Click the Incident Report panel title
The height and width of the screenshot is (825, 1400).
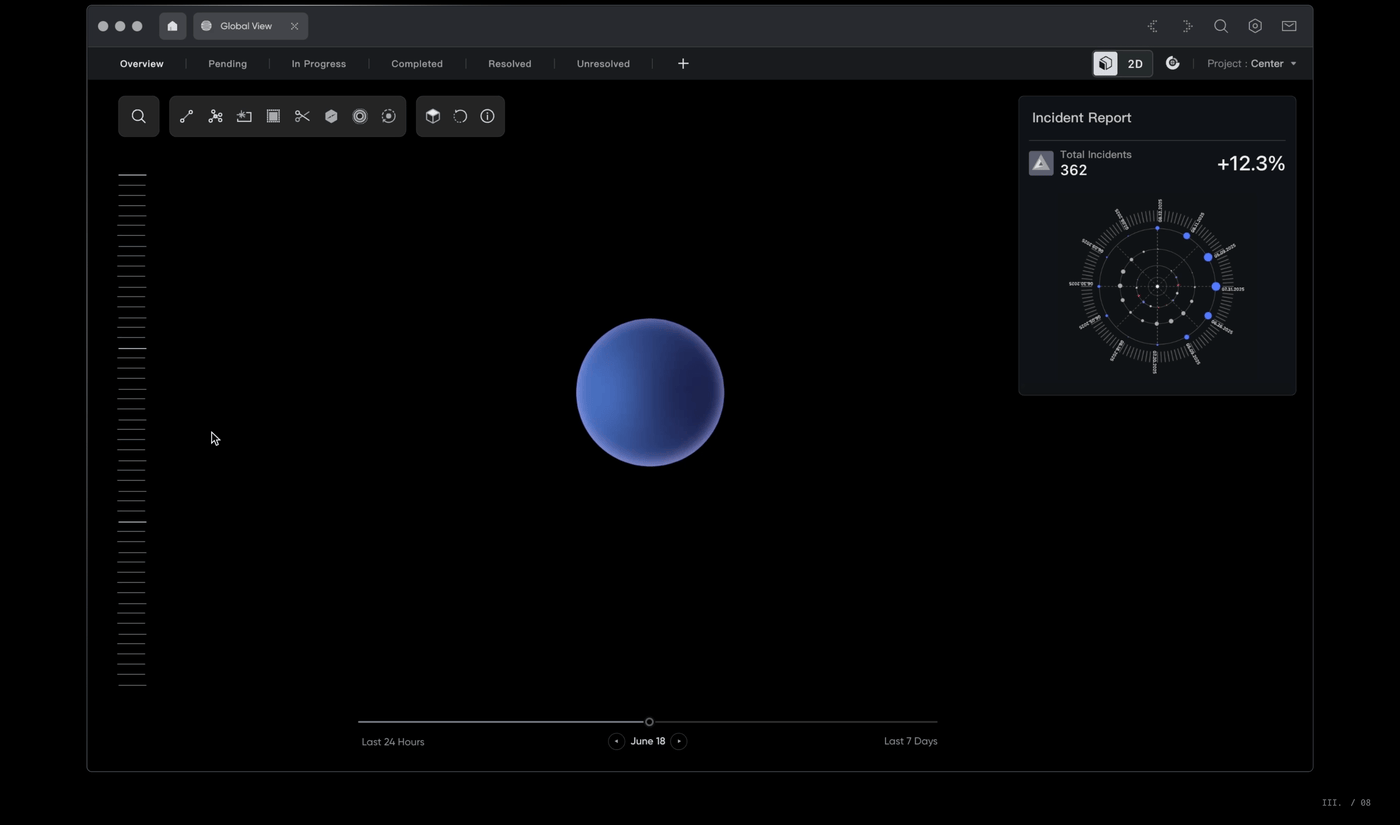pos(1082,117)
